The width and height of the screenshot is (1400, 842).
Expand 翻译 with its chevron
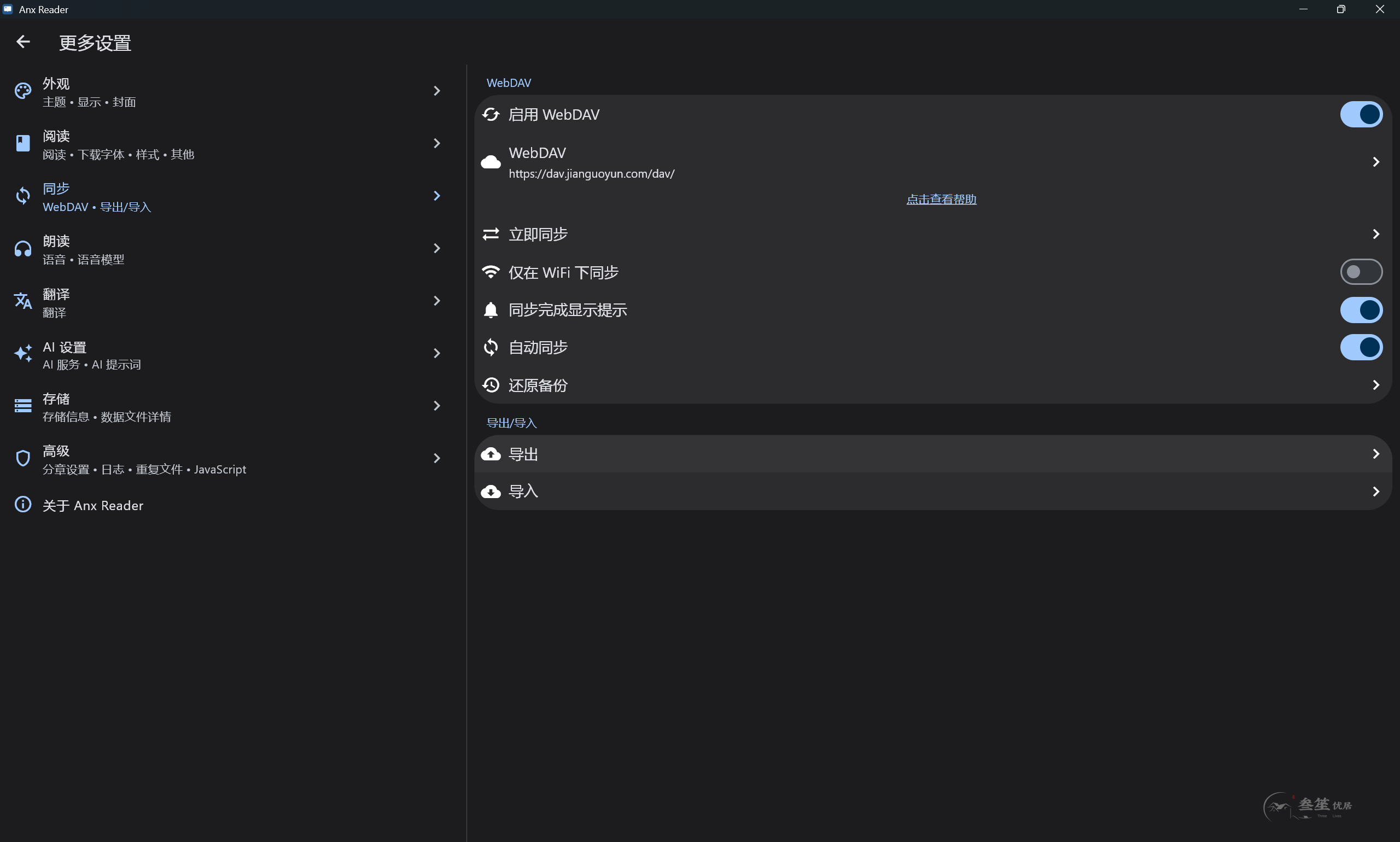point(436,301)
